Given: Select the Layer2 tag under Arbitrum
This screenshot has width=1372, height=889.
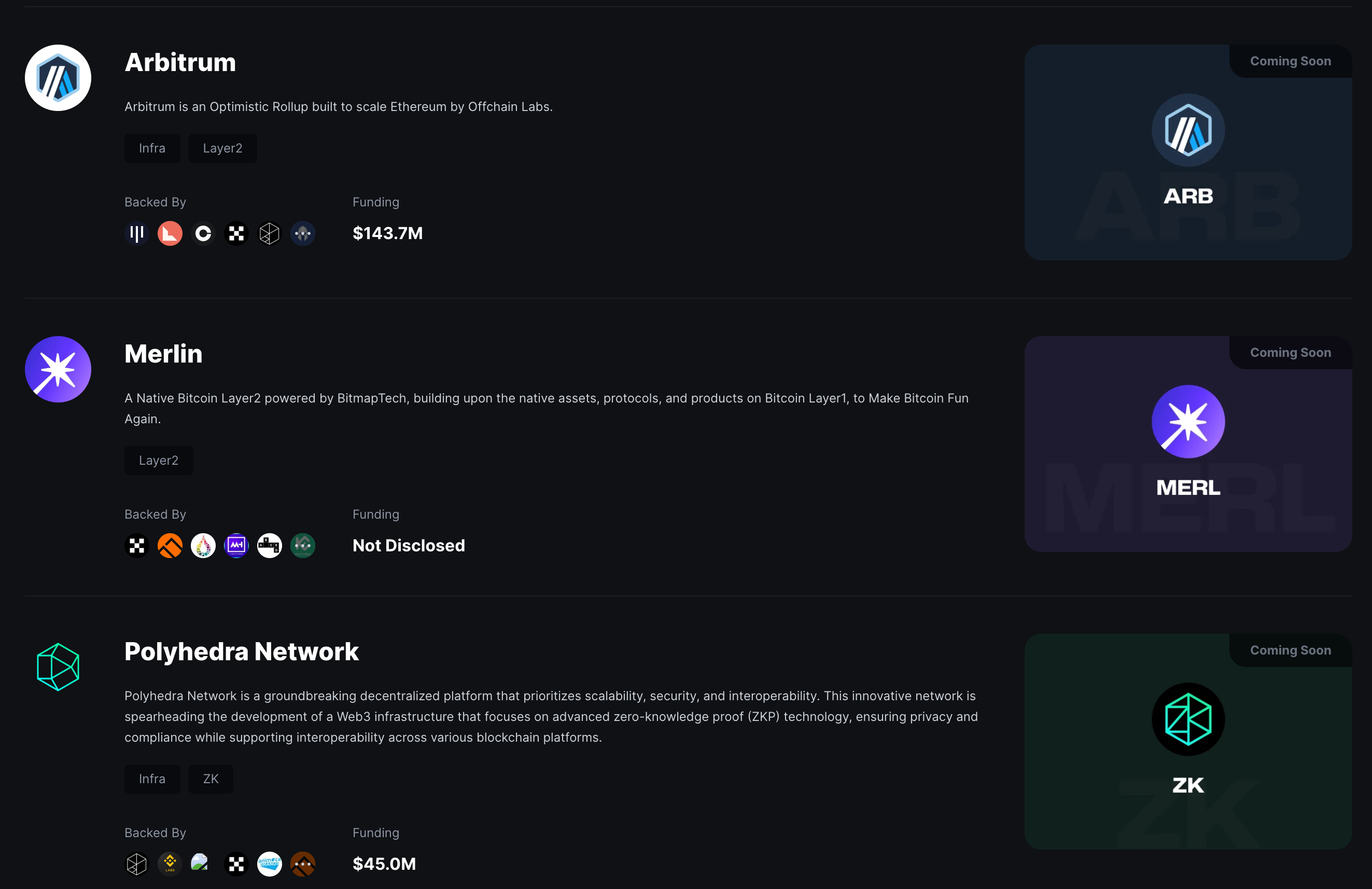Looking at the screenshot, I should (222, 148).
